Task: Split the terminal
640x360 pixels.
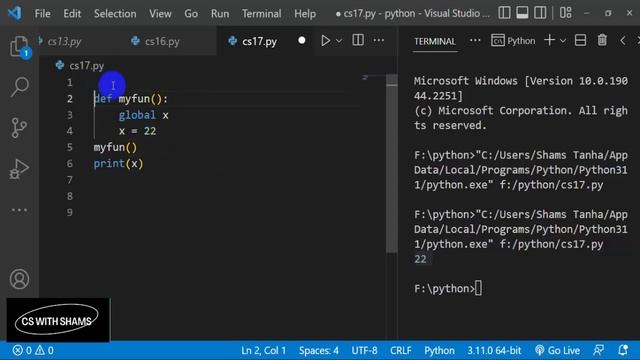Action: coord(580,40)
